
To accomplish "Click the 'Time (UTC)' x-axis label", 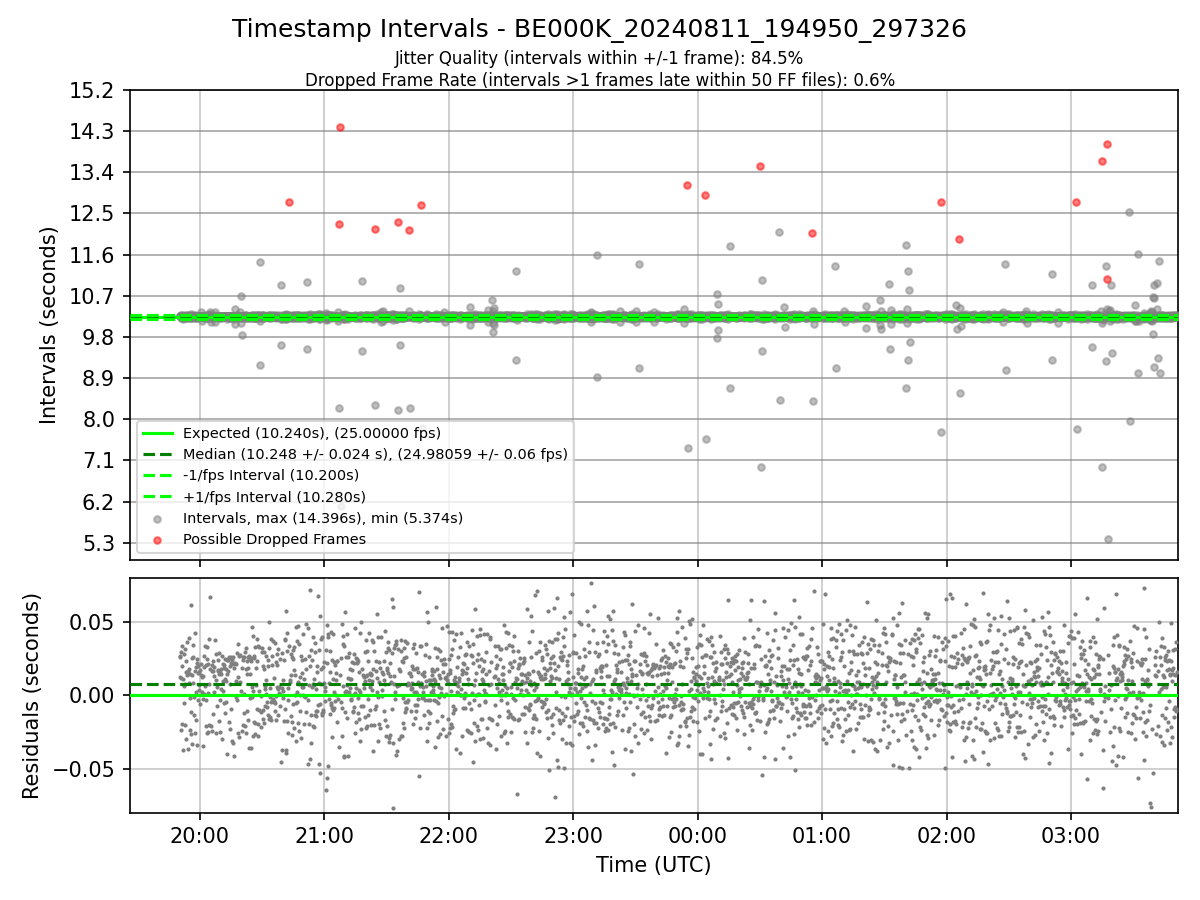I will point(653,865).
